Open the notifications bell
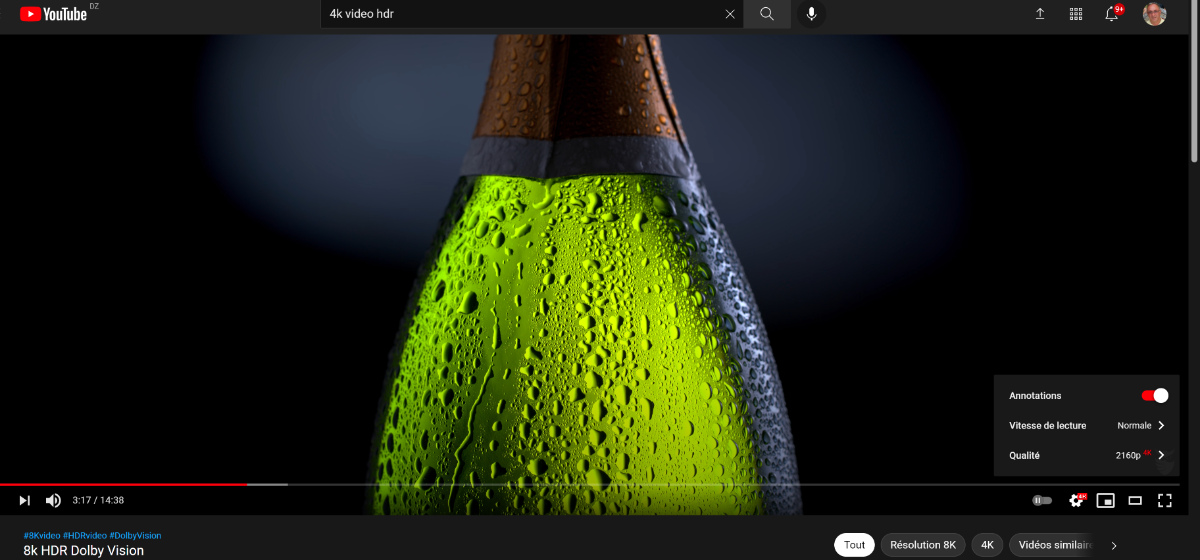The width and height of the screenshot is (1200, 560). coord(1113,13)
